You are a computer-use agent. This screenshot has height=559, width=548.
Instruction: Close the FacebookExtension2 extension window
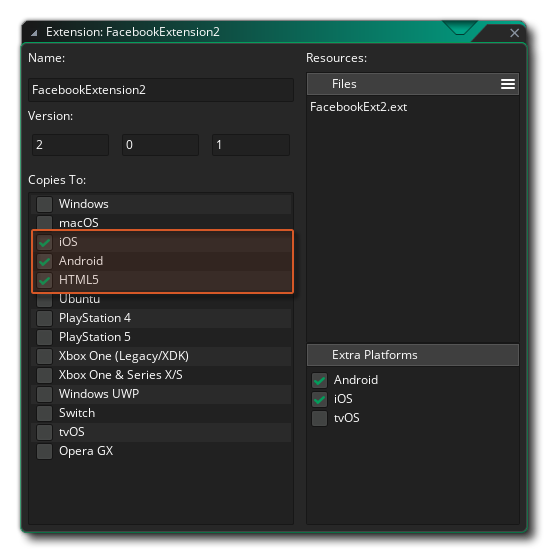pyautogui.click(x=514, y=33)
